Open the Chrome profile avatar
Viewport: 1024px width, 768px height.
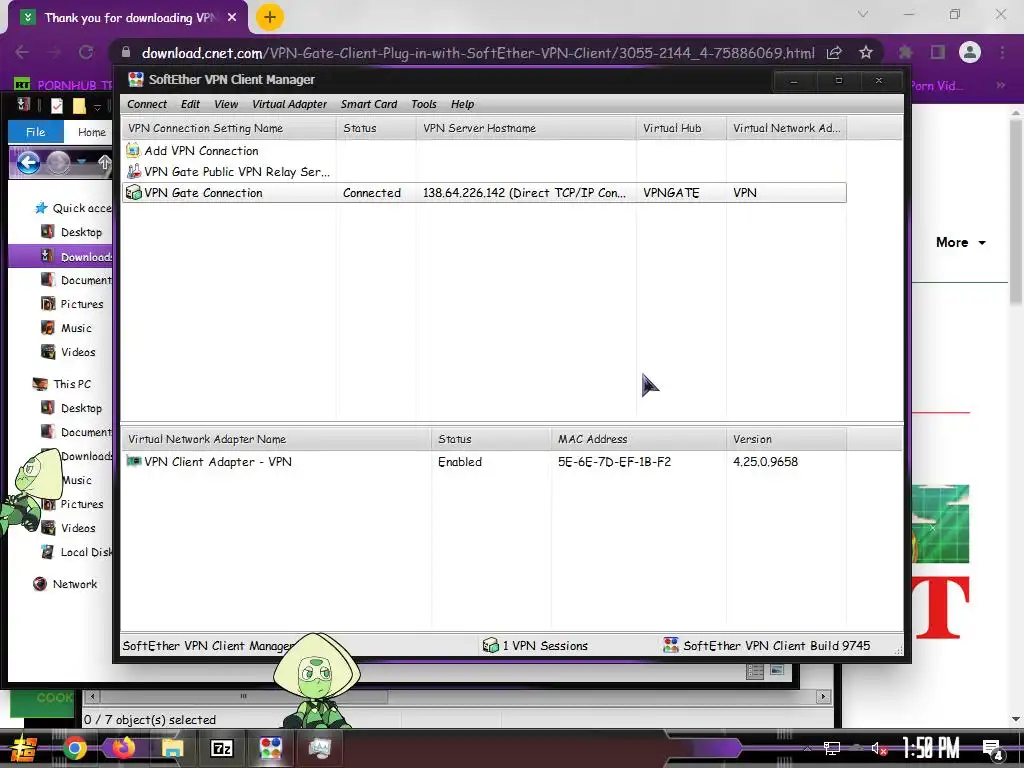[x=970, y=52]
